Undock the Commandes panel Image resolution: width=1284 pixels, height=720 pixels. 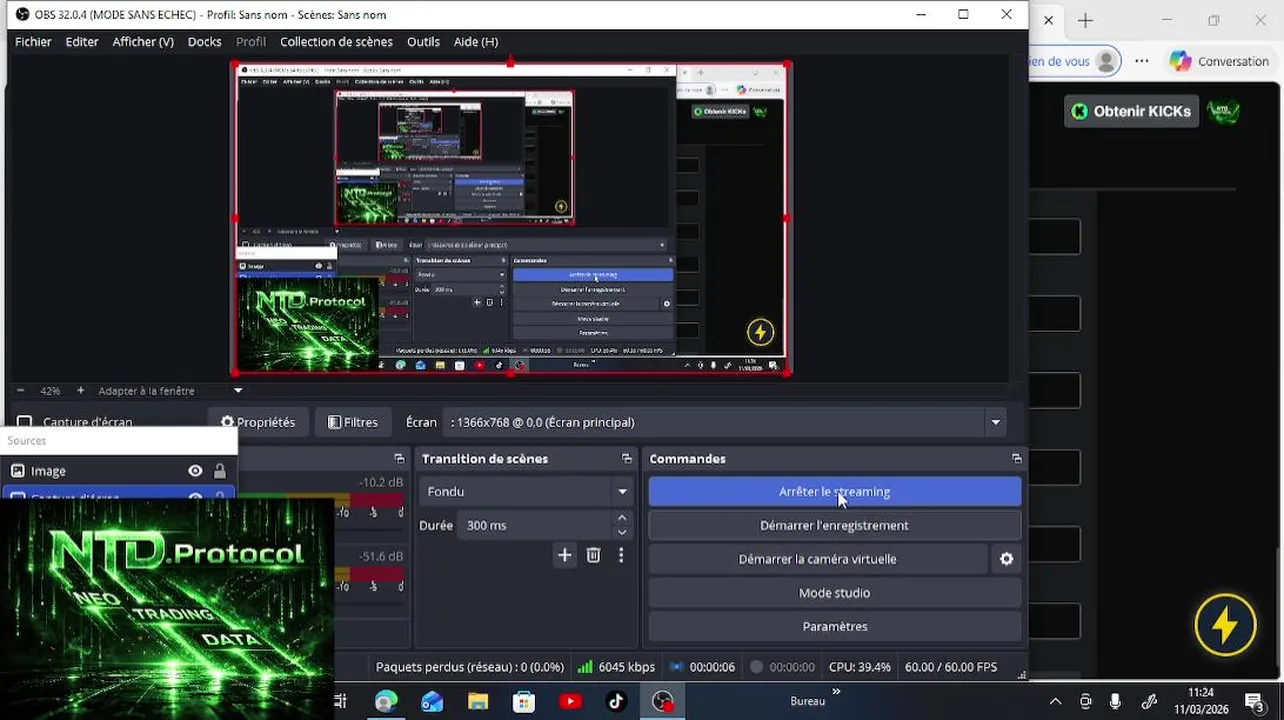[1017, 459]
